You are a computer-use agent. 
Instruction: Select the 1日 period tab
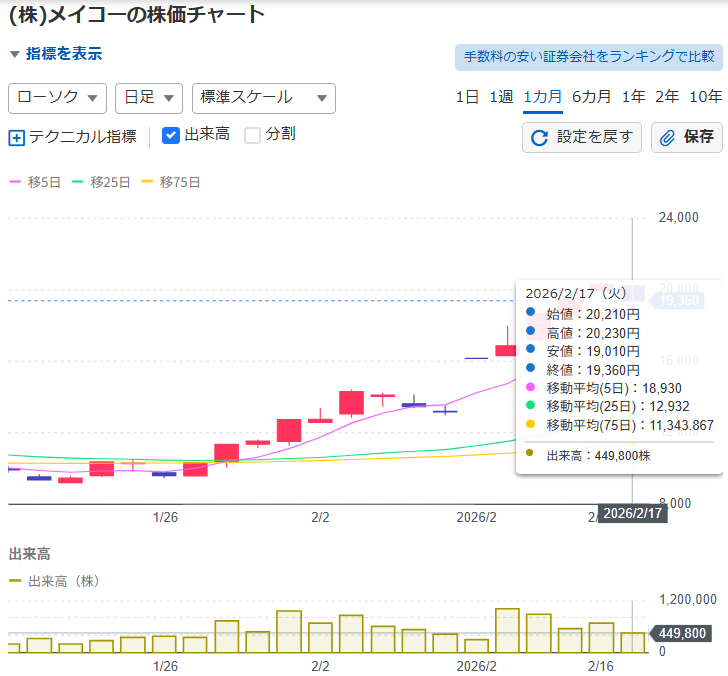coord(467,97)
